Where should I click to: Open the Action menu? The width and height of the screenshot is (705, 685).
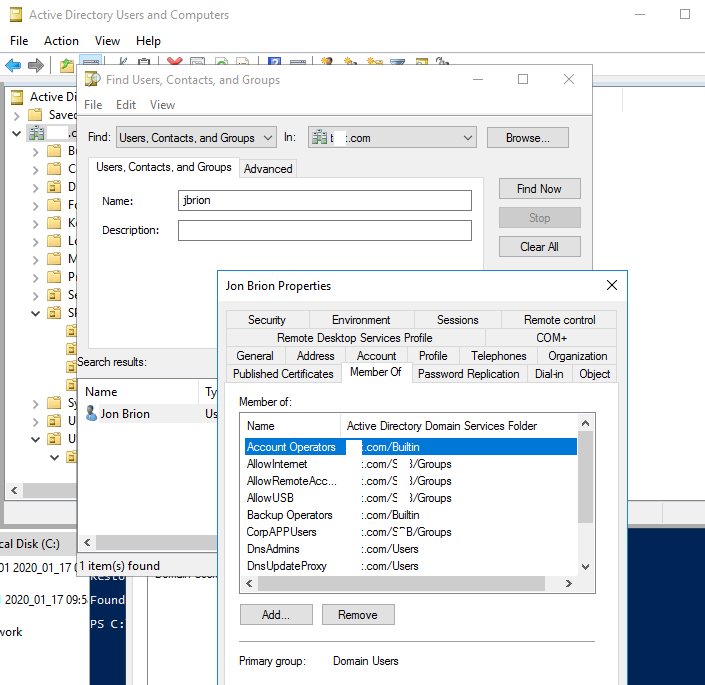pos(61,41)
